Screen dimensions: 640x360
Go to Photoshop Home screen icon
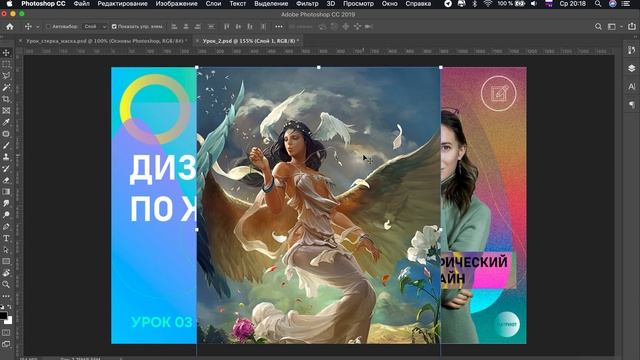tap(10, 27)
